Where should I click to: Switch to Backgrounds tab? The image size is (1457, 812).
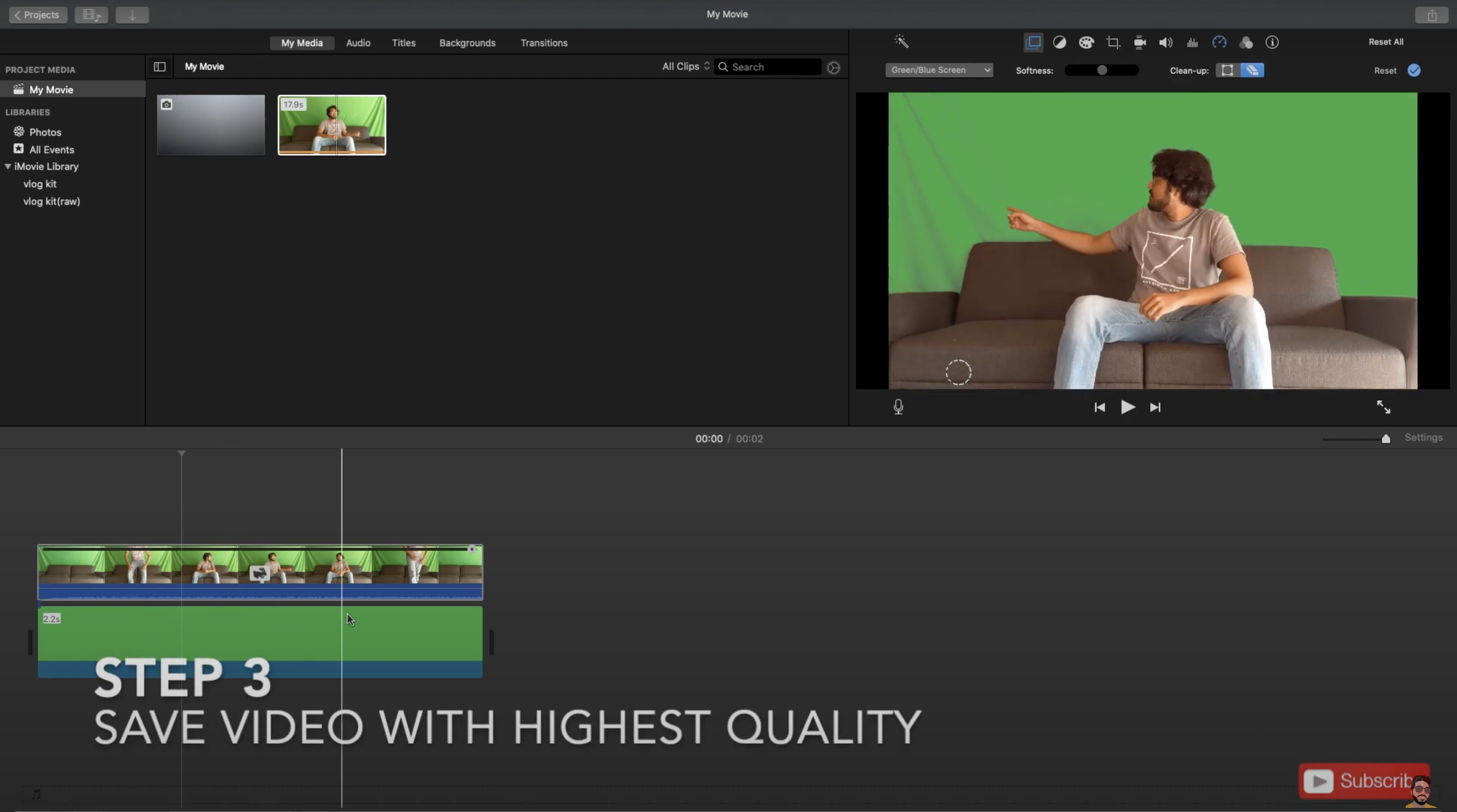point(467,43)
